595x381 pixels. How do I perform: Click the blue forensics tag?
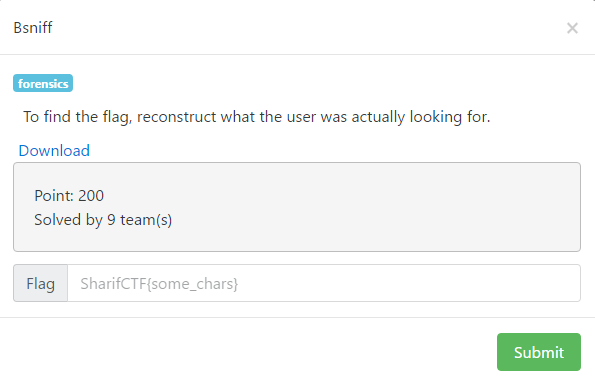click(x=43, y=83)
